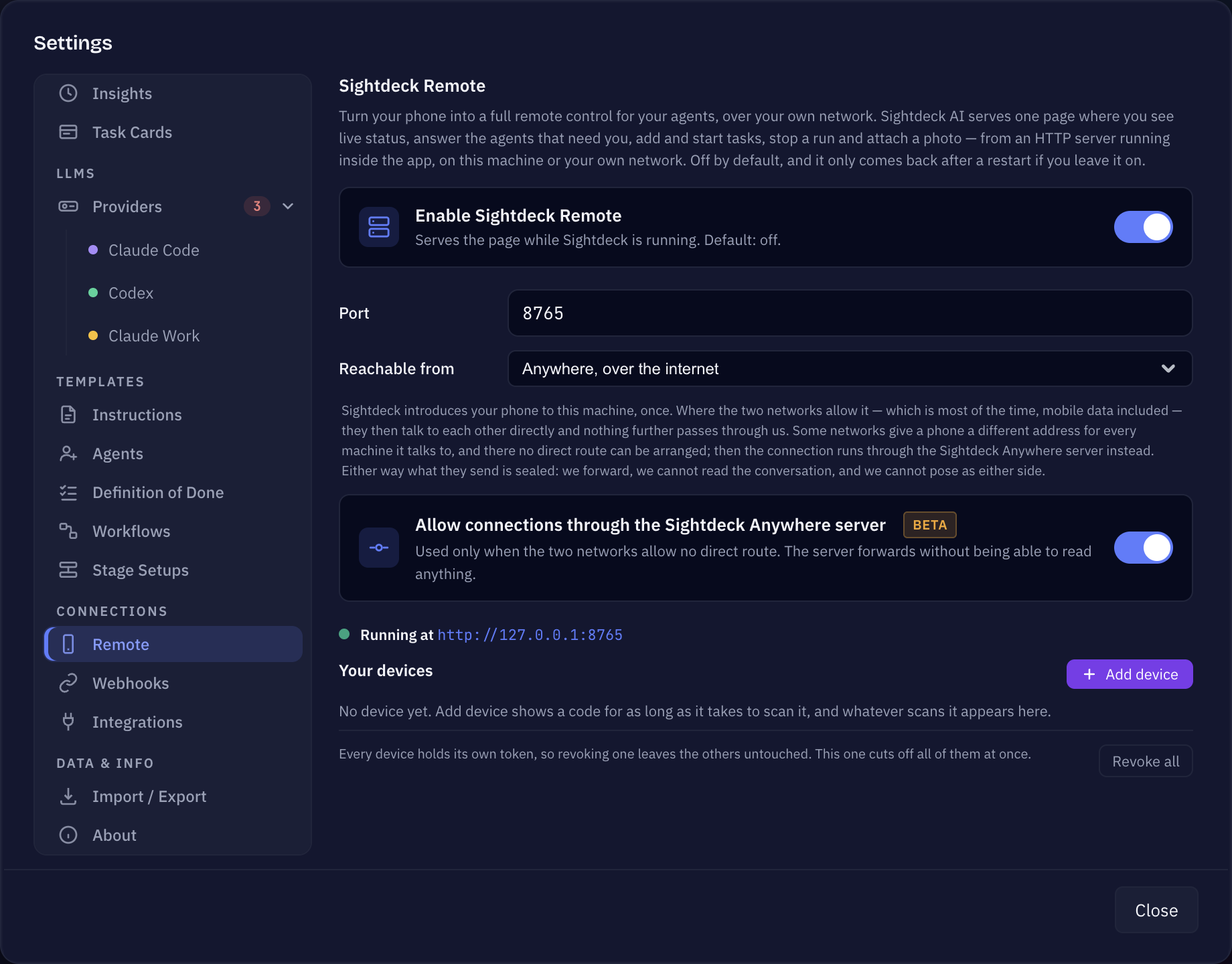Click the Port label
1232x964 pixels.
point(354,313)
